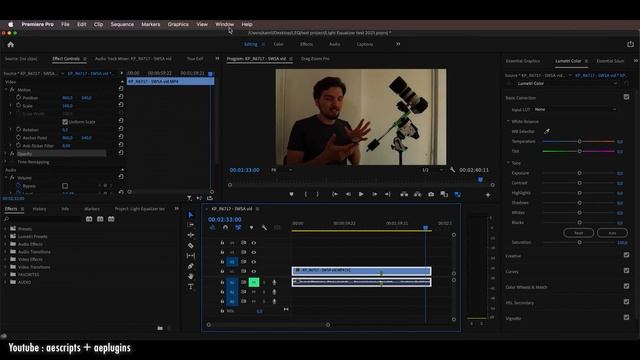Uncheck the Uniform Scale checkbox

pyautogui.click(x=65, y=122)
